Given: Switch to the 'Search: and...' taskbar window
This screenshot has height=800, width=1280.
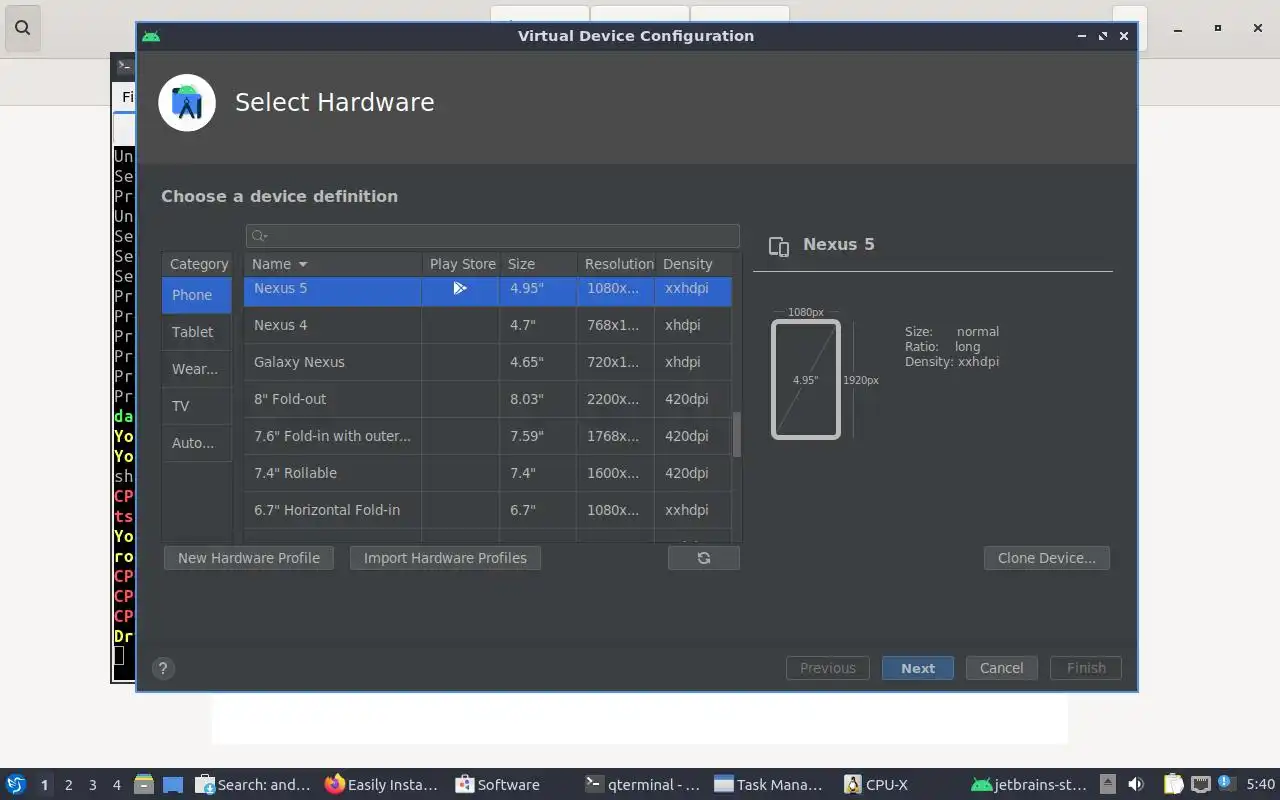Looking at the screenshot, I should coord(253,784).
